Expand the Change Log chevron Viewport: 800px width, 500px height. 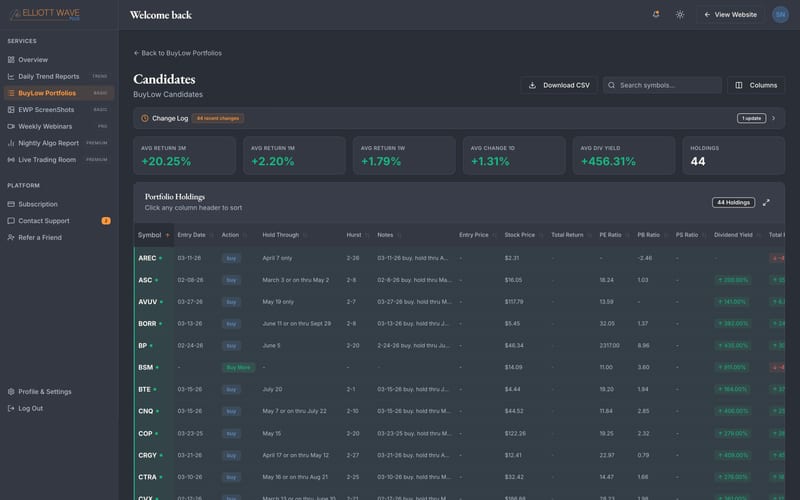773,118
